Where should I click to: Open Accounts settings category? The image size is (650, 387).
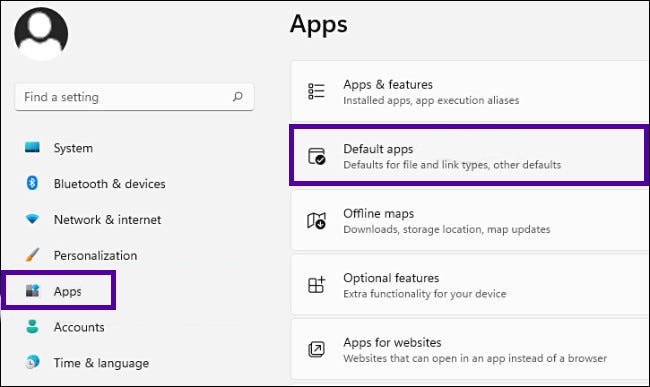[79, 327]
